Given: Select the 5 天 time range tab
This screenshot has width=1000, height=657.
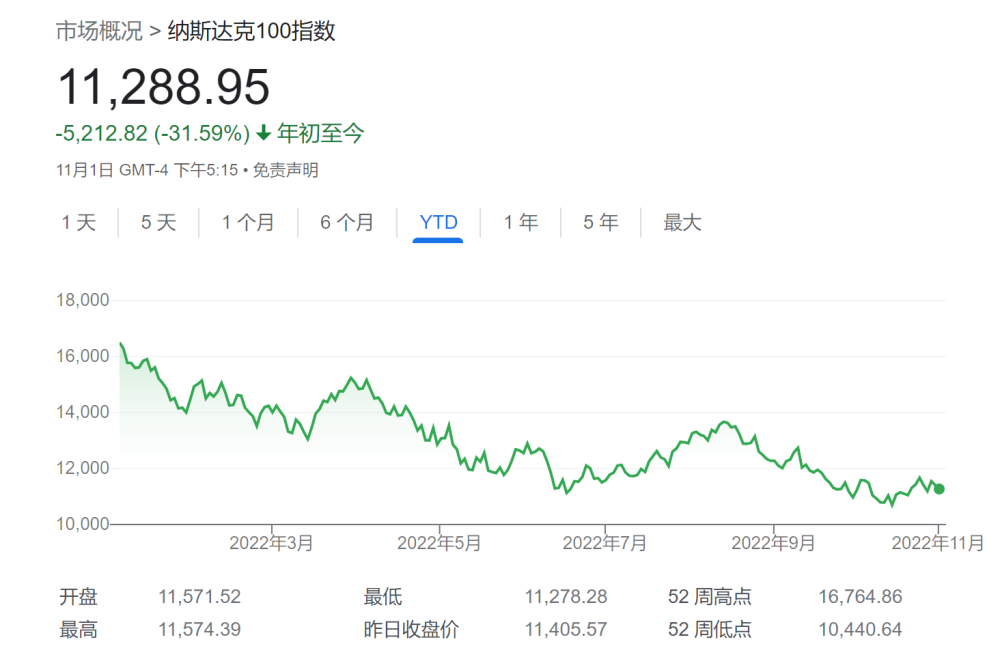Looking at the screenshot, I should pos(158,223).
